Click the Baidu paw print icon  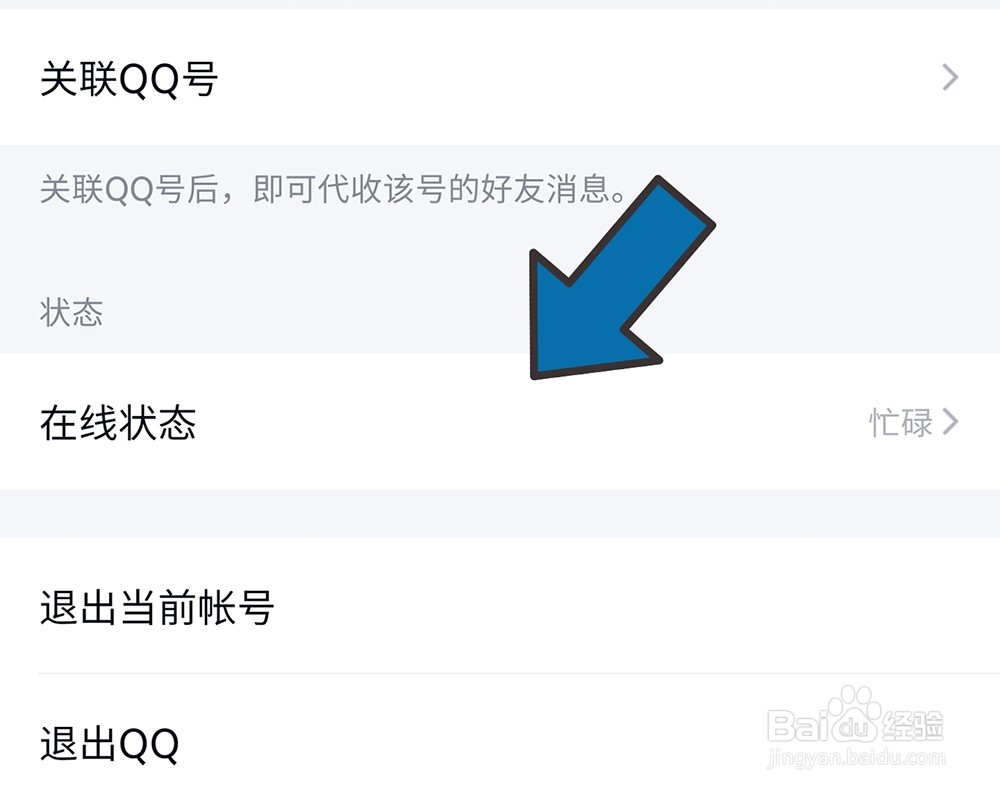pyautogui.click(x=855, y=713)
